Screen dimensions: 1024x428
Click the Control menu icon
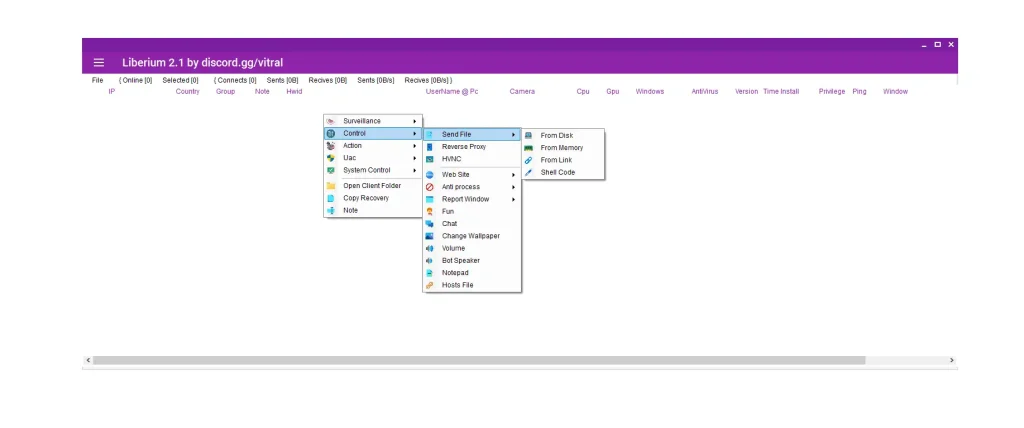[330, 133]
